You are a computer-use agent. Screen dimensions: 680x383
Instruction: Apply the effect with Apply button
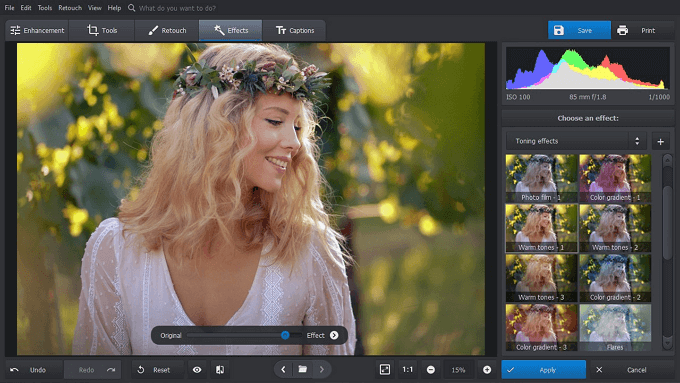(x=543, y=370)
